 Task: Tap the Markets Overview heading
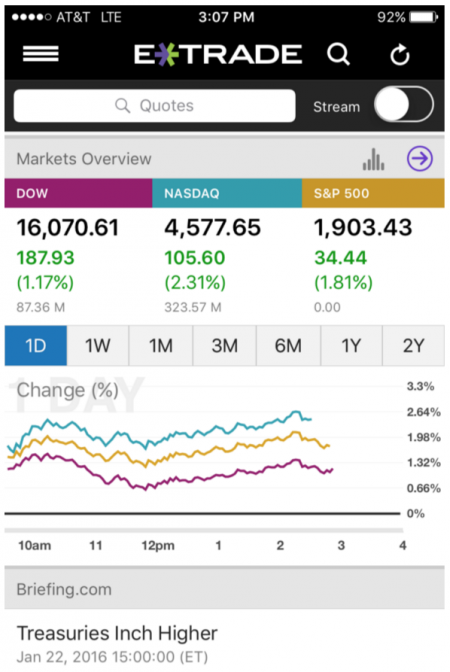point(84,159)
